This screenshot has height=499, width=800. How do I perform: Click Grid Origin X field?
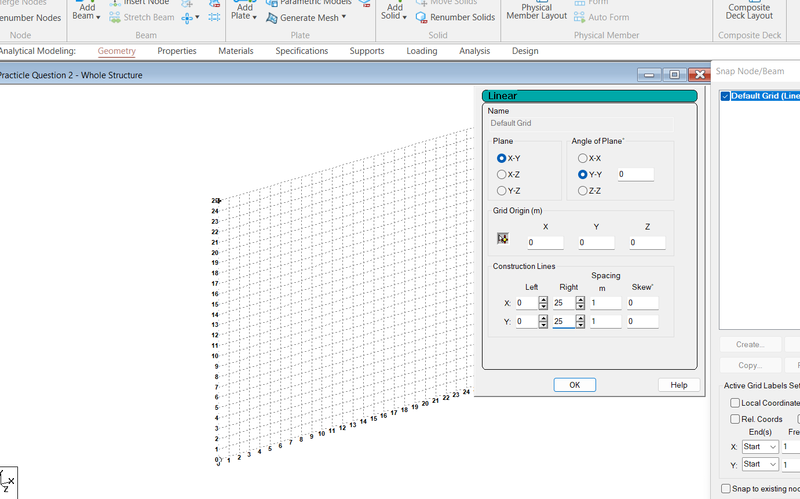pos(545,243)
